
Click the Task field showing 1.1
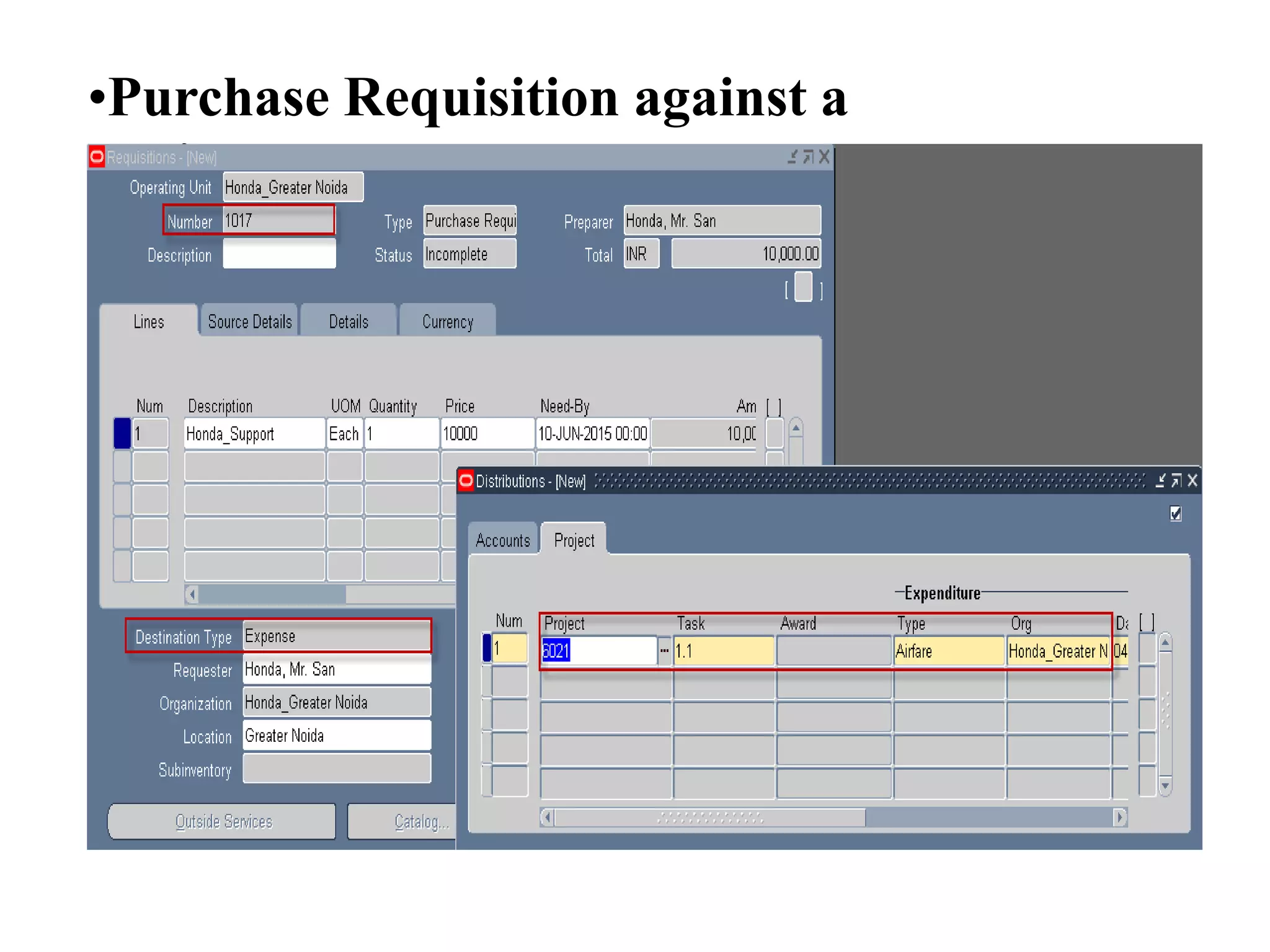pos(724,651)
